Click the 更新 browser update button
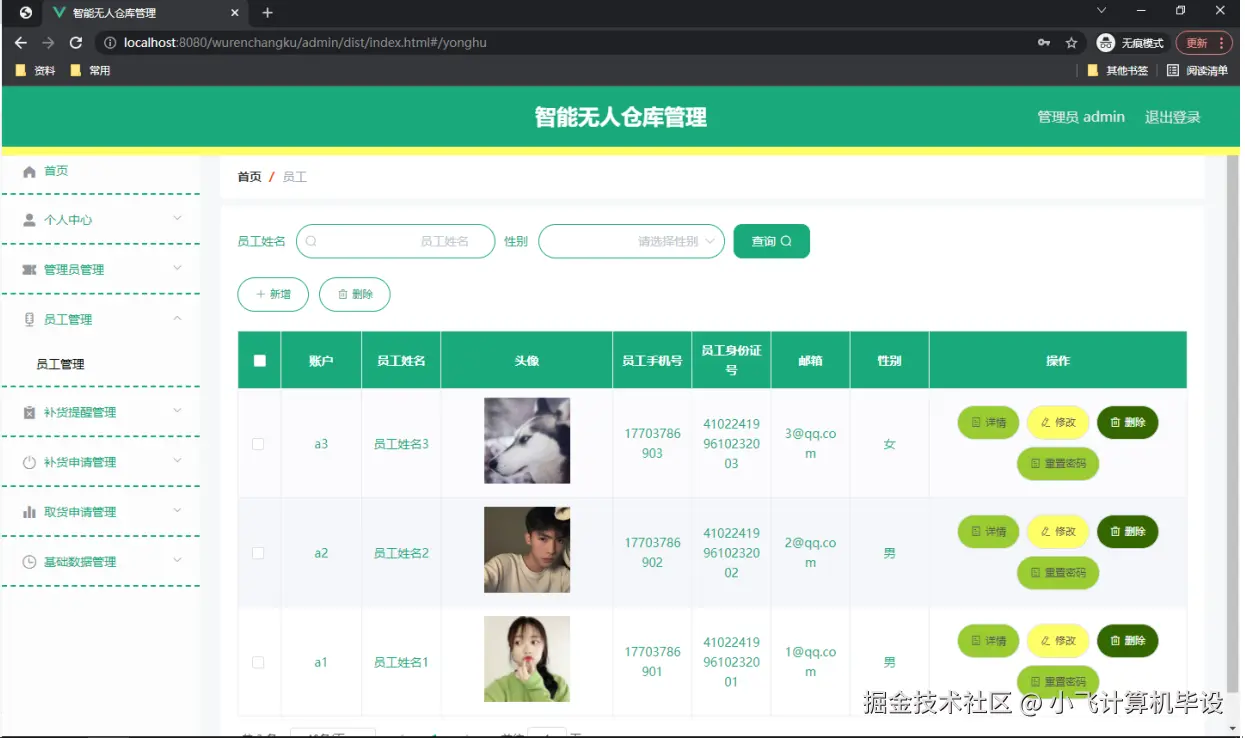Viewport: 1245px width, 738px height. (1204, 43)
